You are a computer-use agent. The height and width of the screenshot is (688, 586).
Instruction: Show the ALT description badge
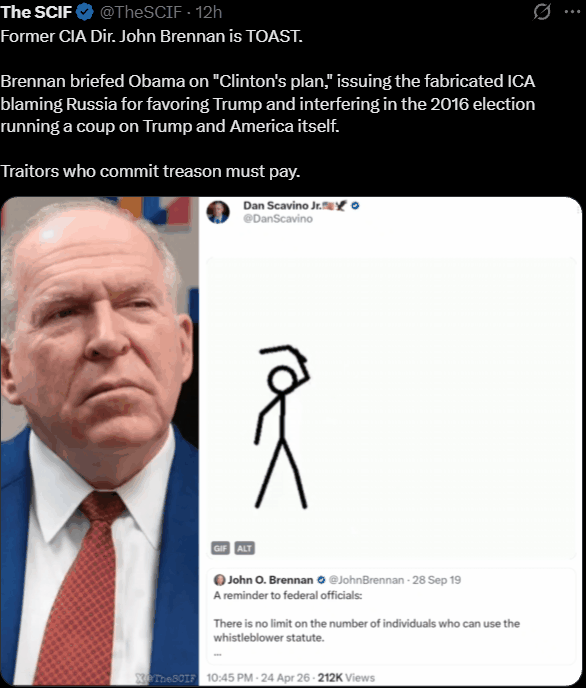tap(244, 548)
